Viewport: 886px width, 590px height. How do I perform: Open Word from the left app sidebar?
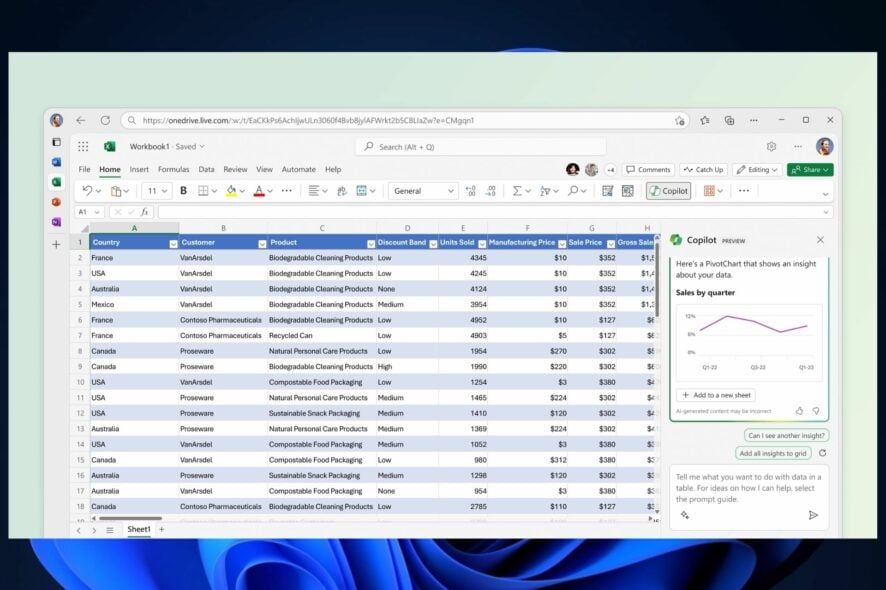coord(56,162)
